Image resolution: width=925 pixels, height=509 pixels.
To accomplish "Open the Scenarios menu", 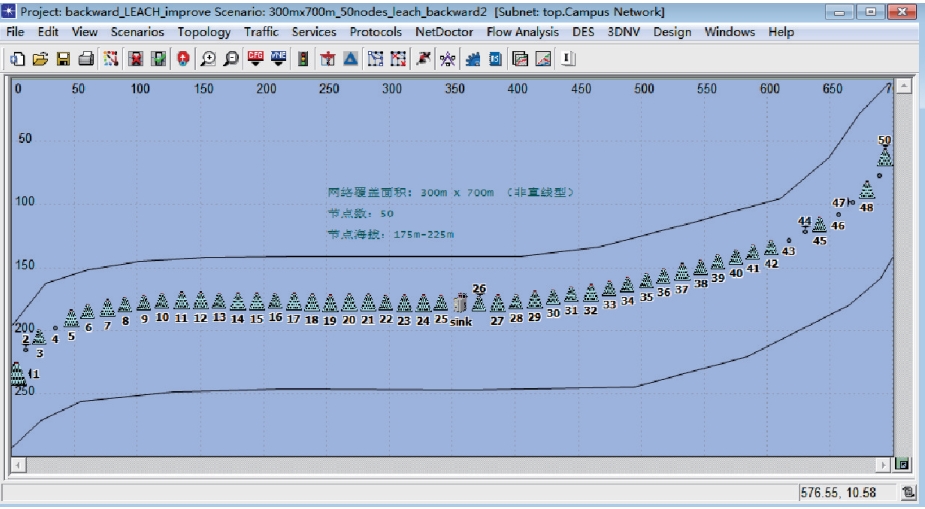I will point(137,32).
